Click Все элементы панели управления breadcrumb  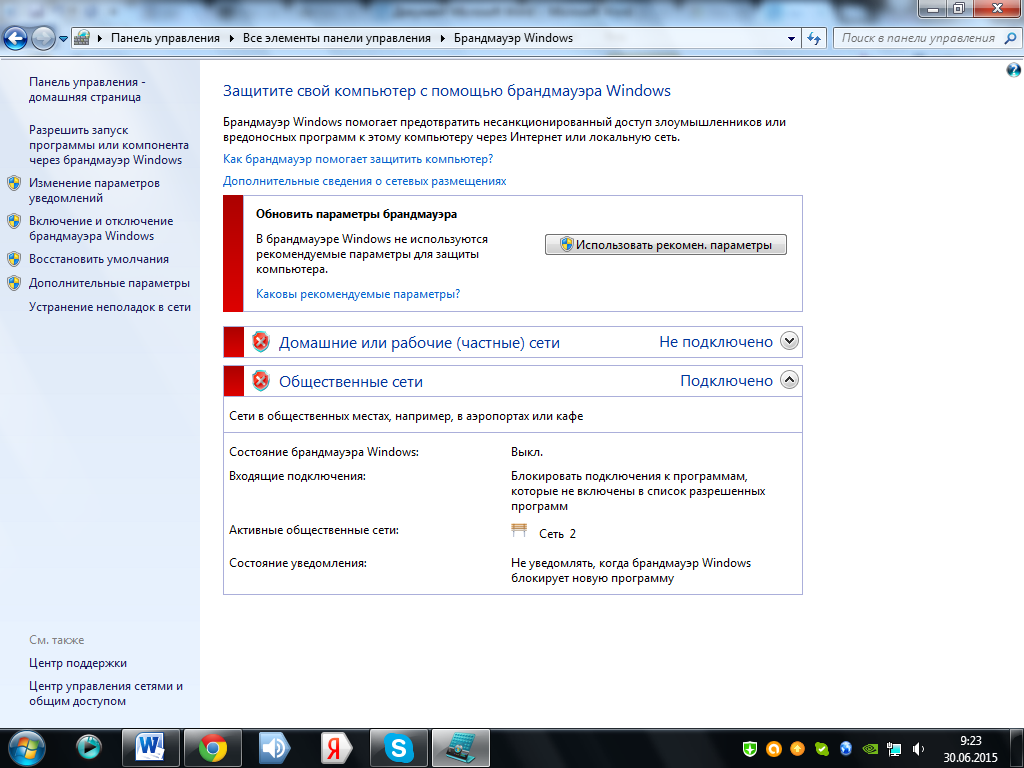point(336,38)
